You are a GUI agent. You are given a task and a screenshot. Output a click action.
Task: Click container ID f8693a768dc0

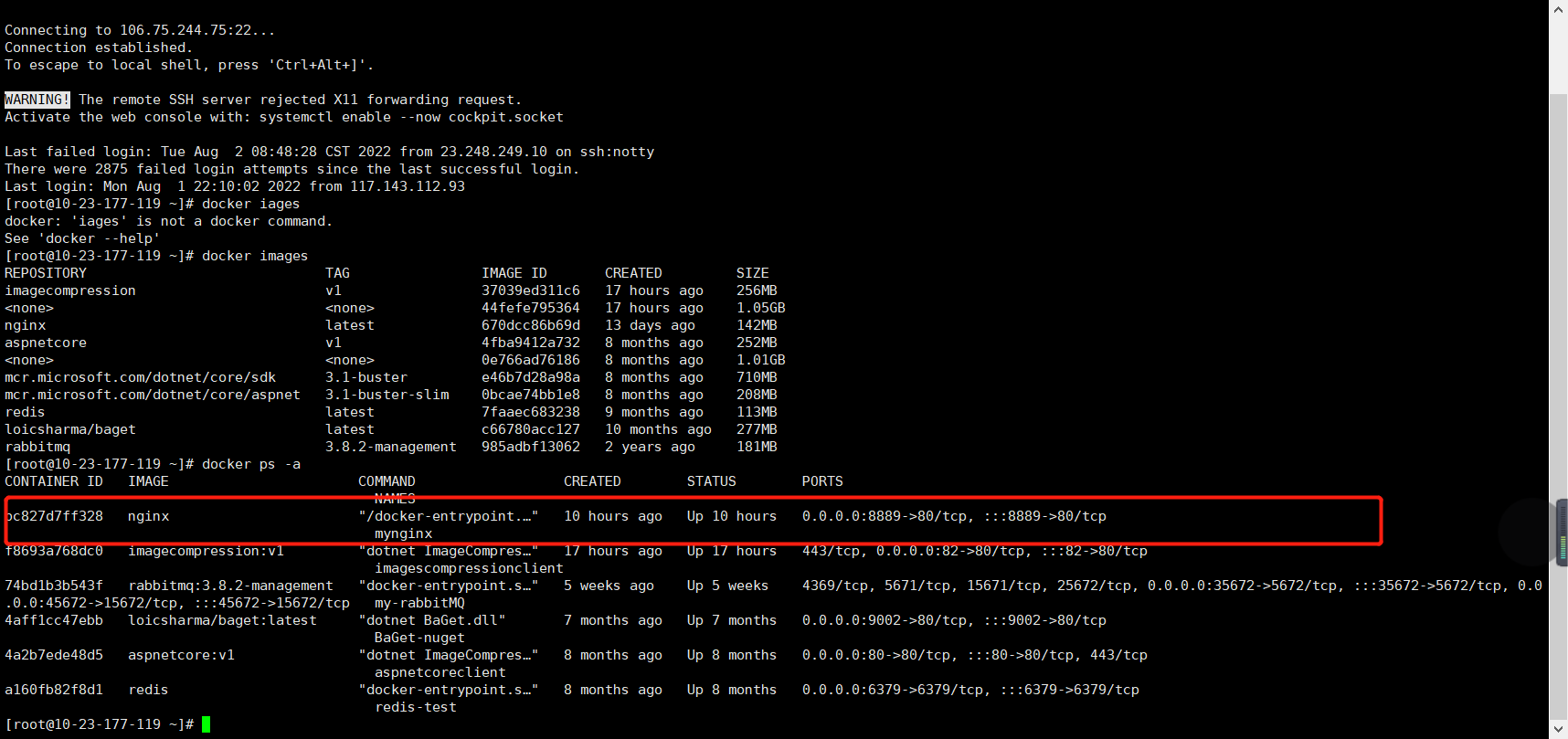click(x=54, y=551)
